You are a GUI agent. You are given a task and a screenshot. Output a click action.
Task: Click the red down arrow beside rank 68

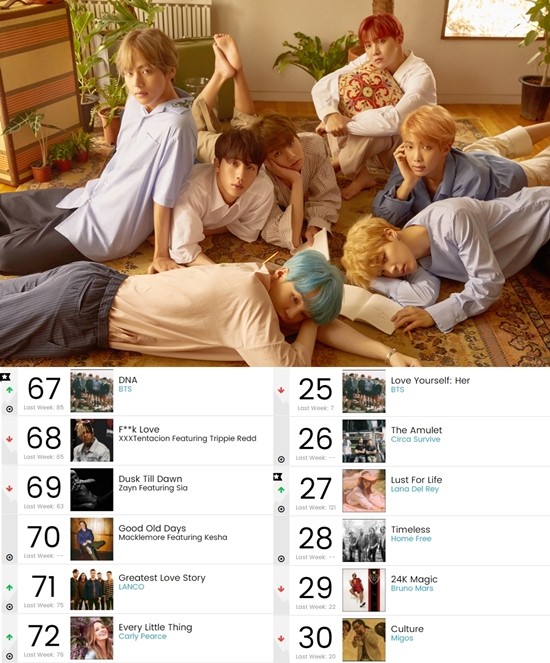(x=9, y=439)
